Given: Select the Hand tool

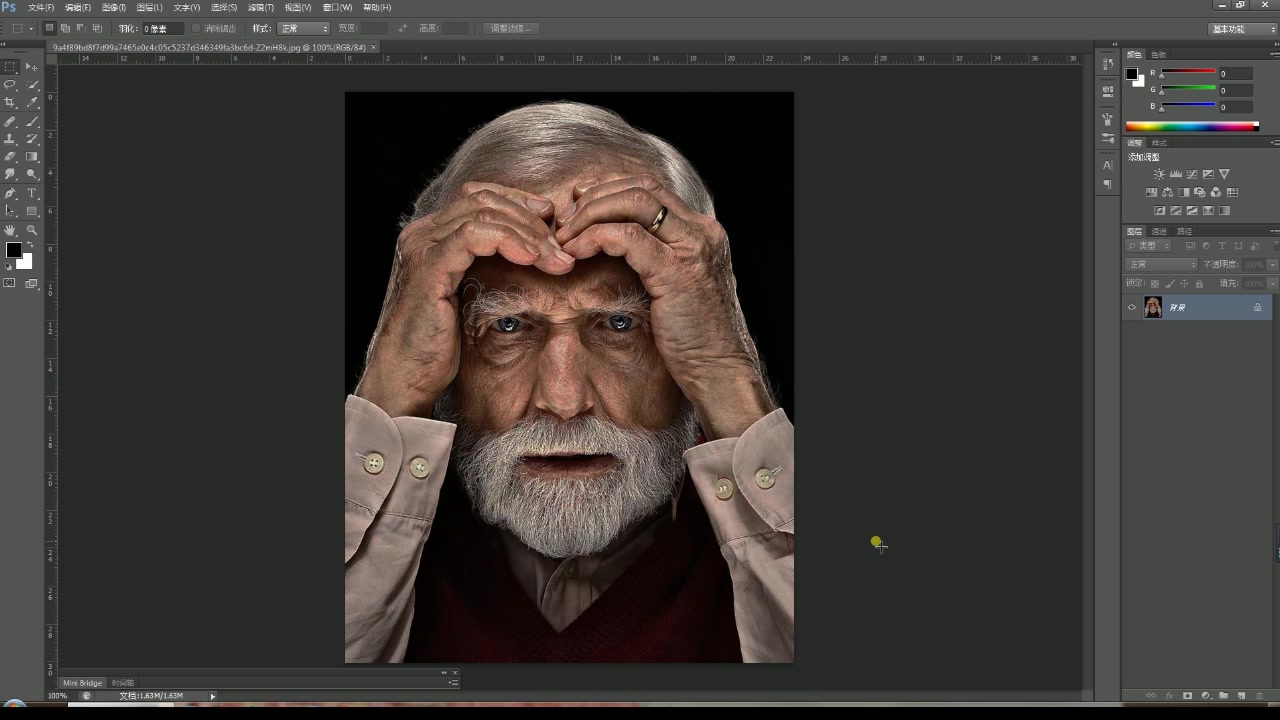Looking at the screenshot, I should click(x=10, y=230).
